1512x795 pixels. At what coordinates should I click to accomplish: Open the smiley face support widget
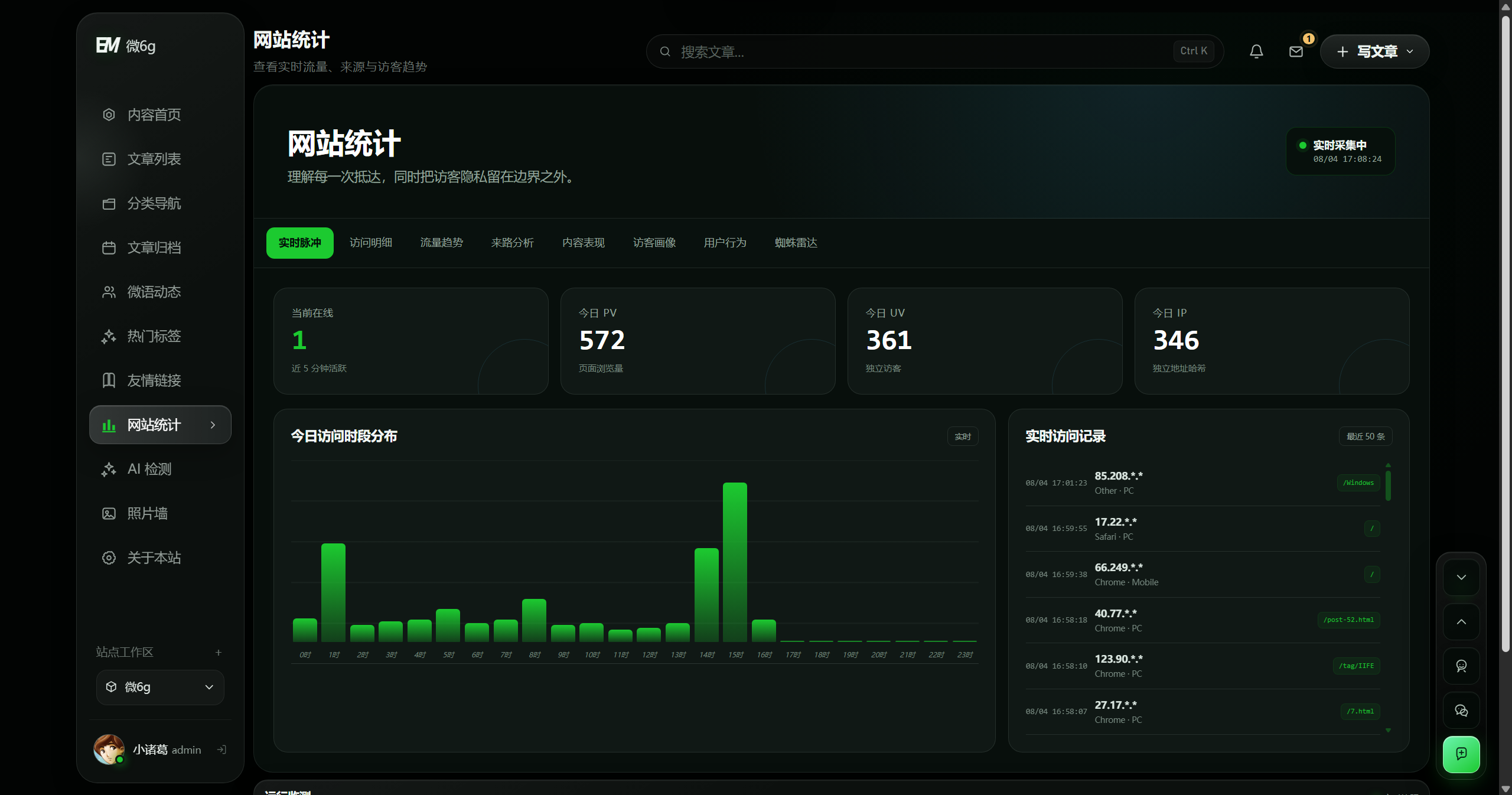click(1461, 666)
